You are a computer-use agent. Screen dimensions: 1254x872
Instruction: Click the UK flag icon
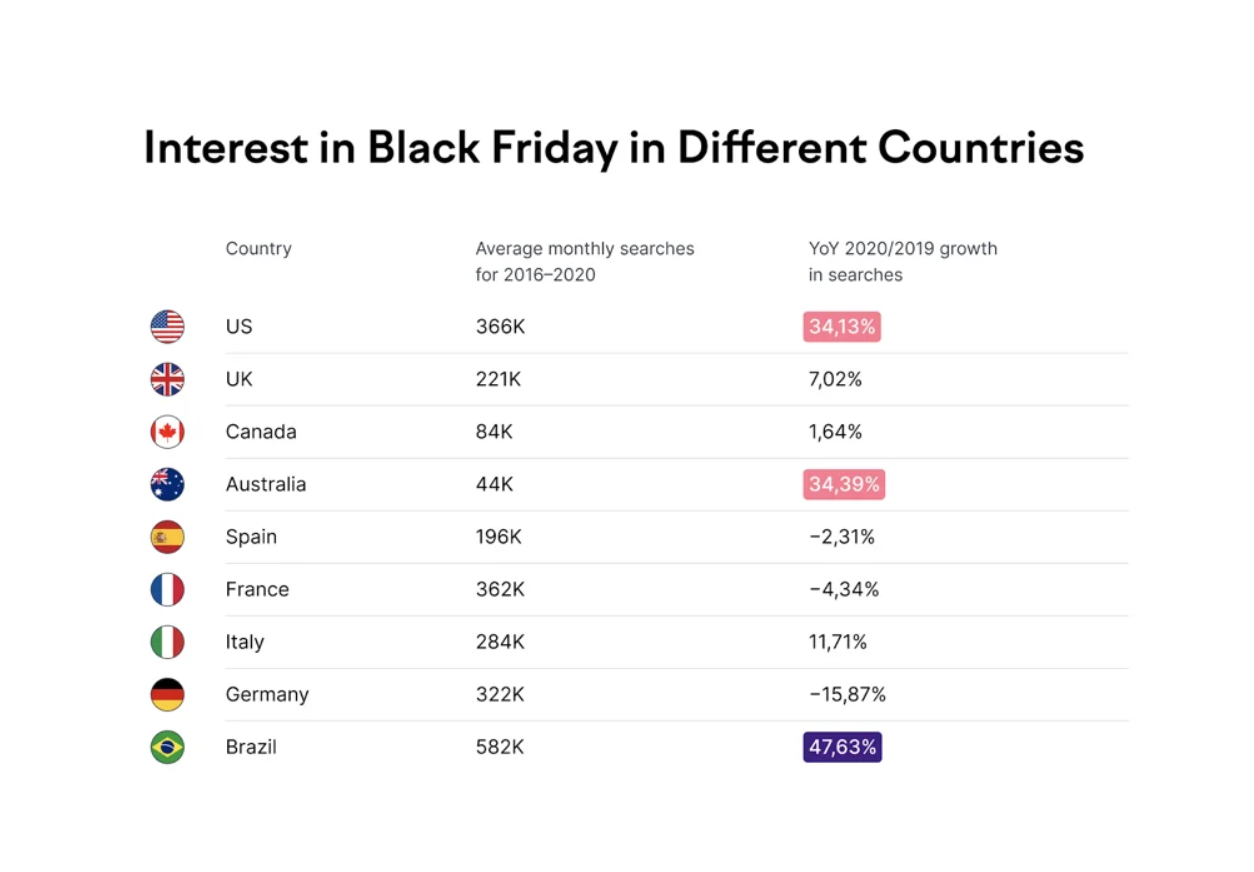click(x=167, y=380)
